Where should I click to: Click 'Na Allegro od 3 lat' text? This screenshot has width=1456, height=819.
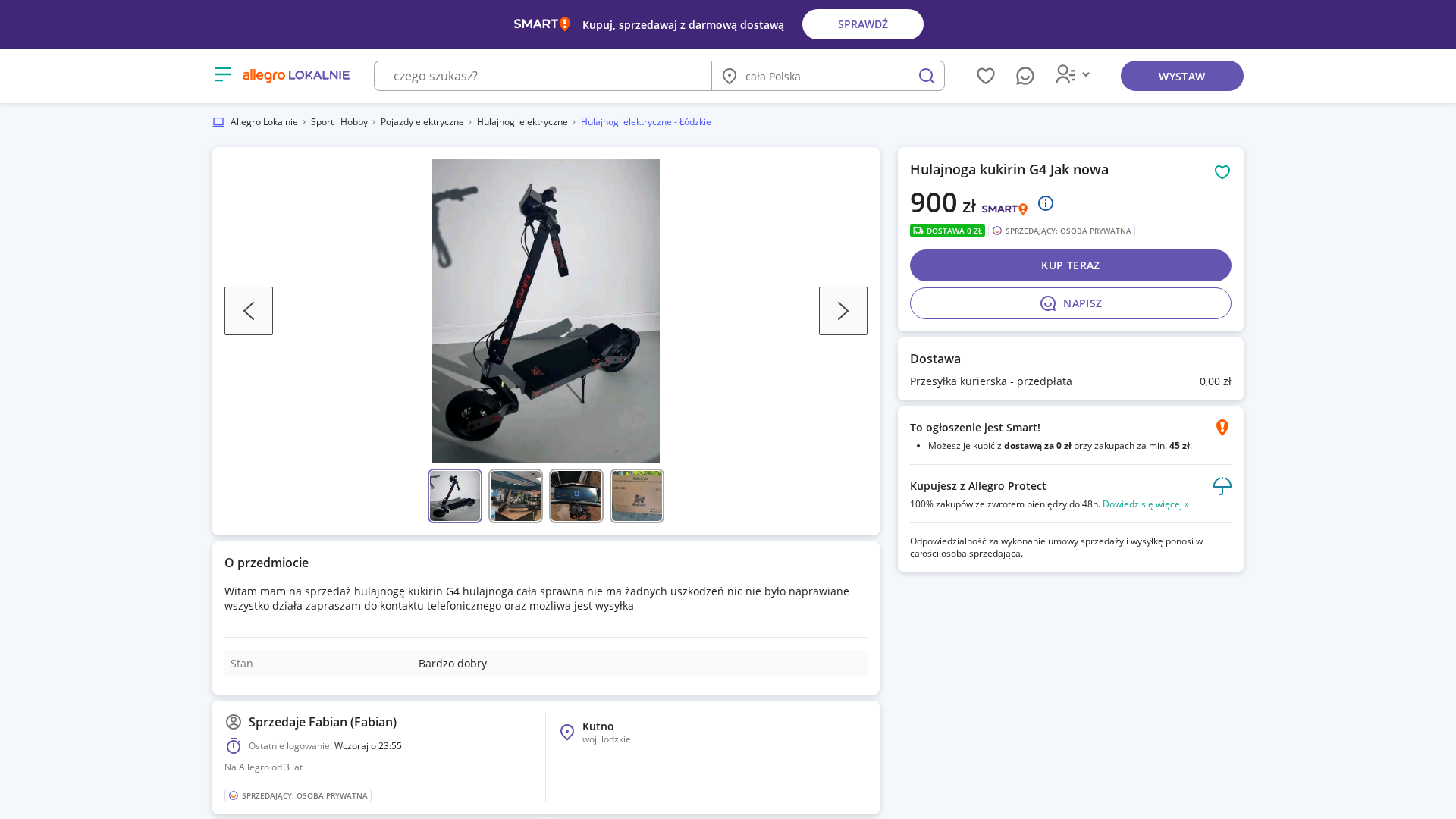coord(263,767)
